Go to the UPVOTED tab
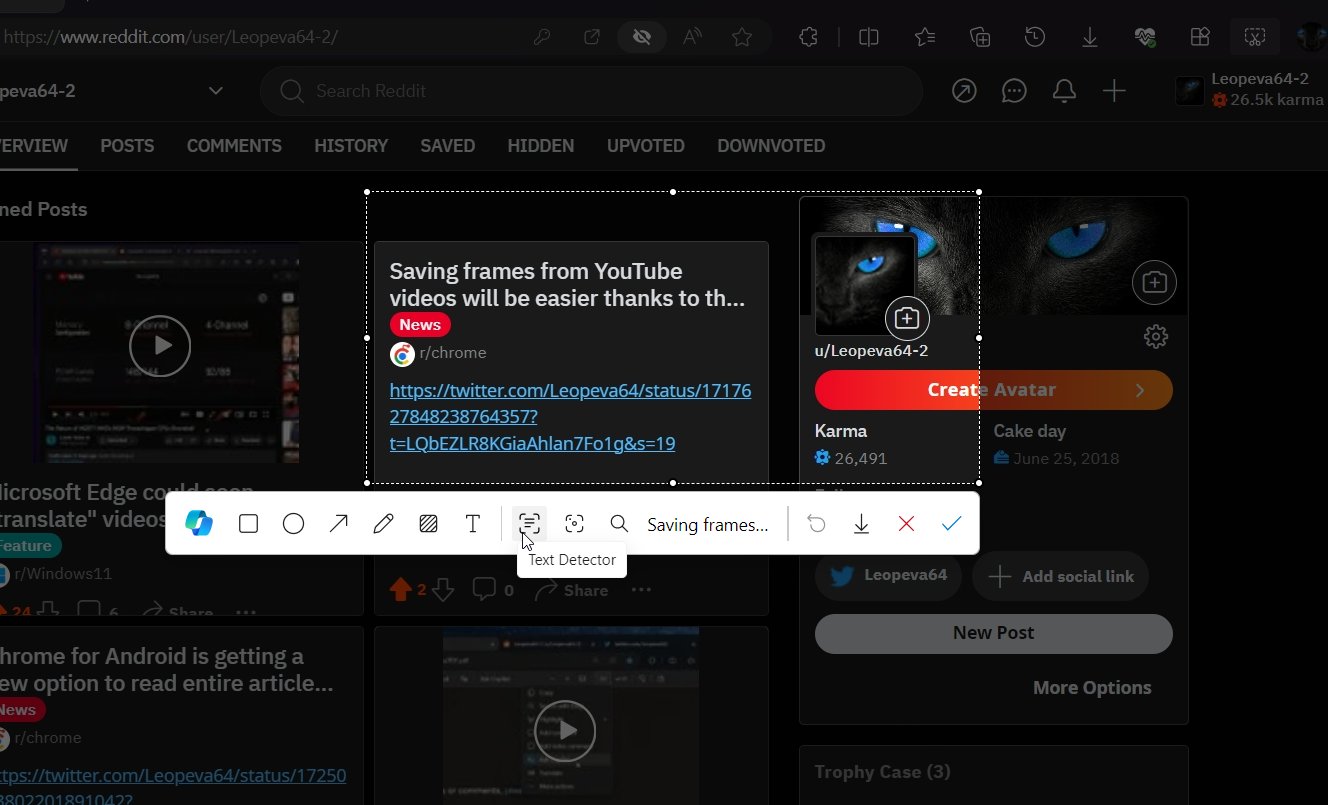The width and height of the screenshot is (1328, 805). click(646, 146)
